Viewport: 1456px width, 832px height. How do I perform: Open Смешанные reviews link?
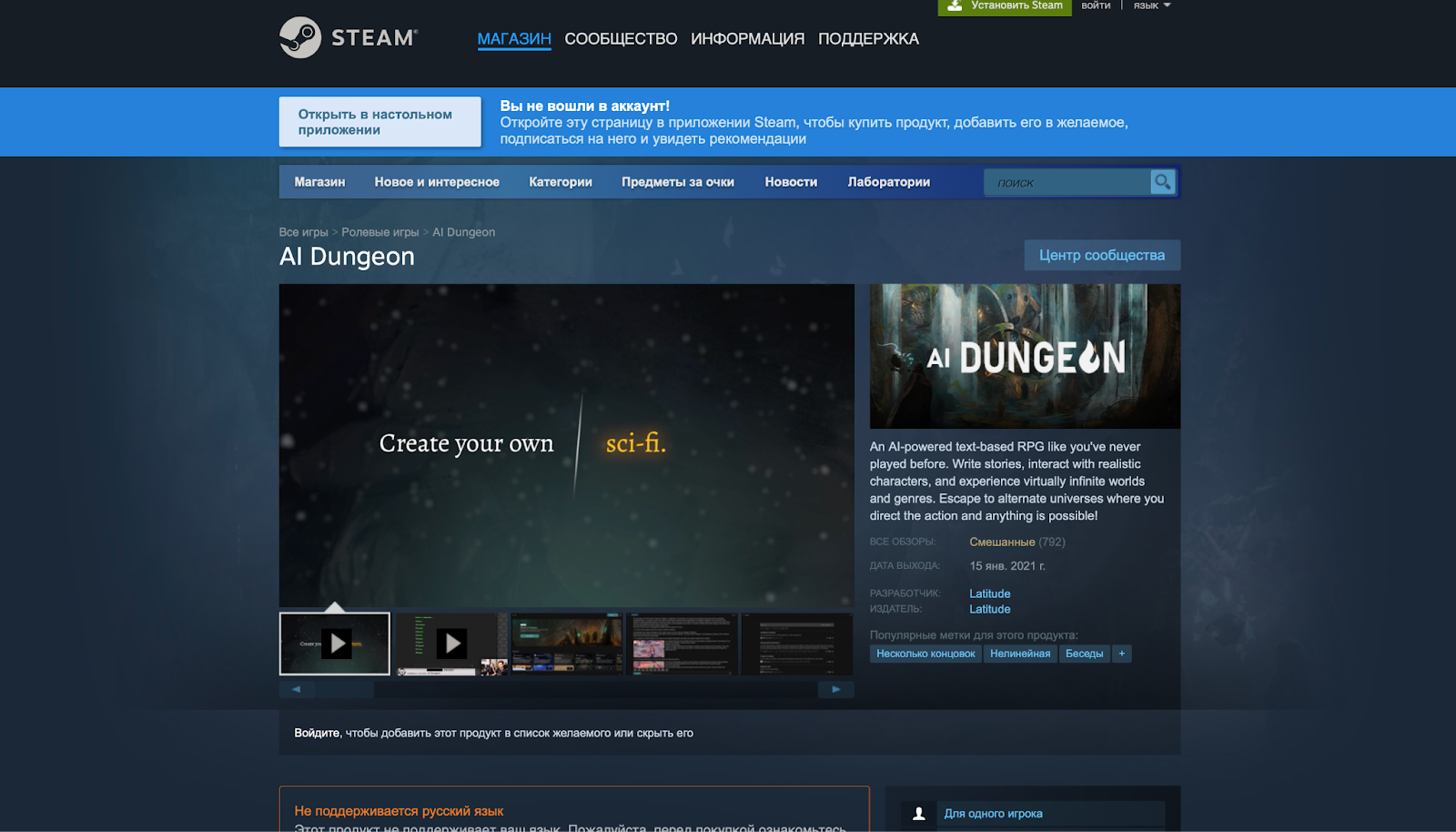point(1002,542)
